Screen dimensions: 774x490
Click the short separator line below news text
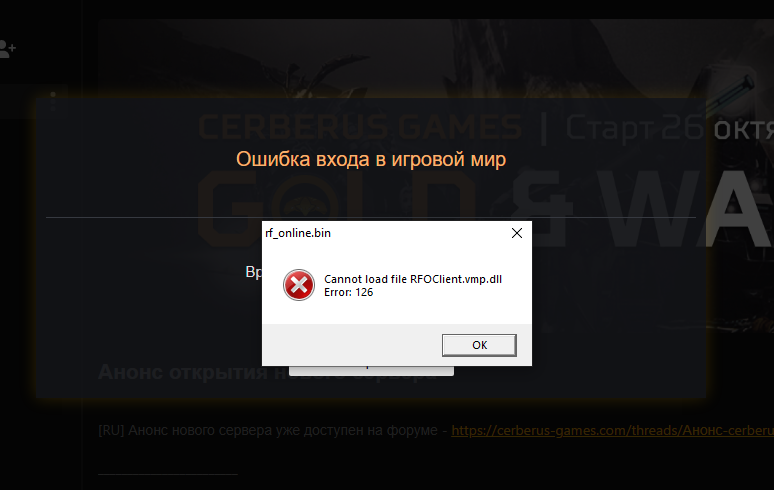click(168, 474)
